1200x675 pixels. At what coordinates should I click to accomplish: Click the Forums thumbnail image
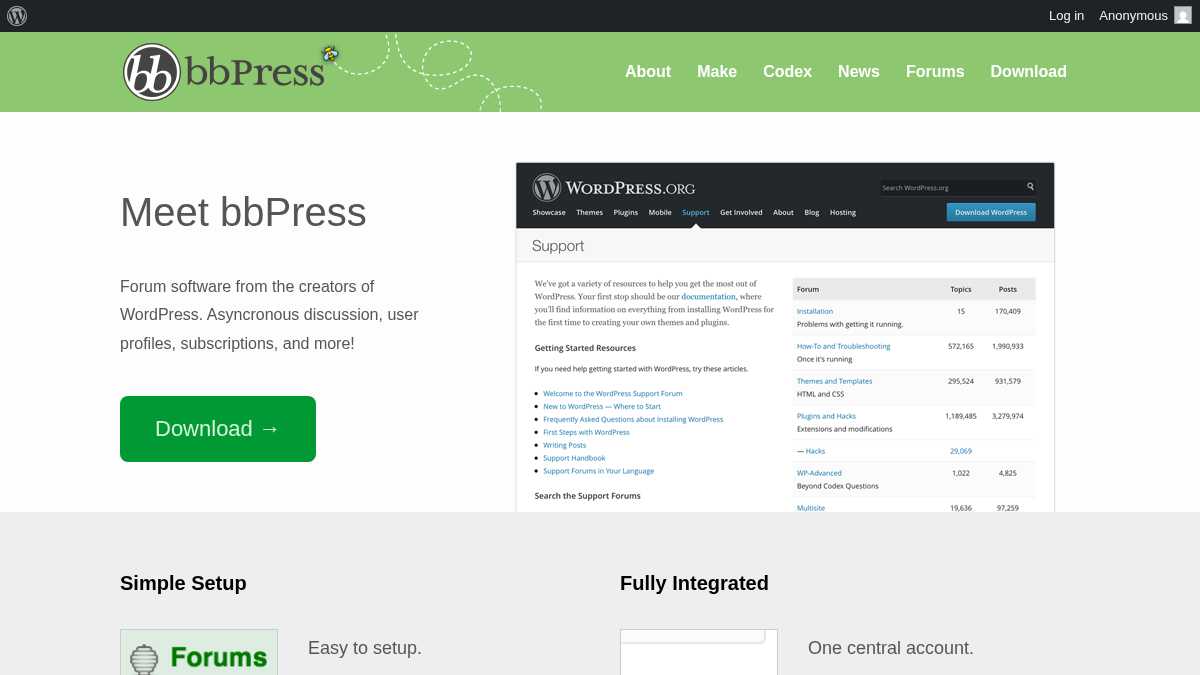click(x=199, y=652)
